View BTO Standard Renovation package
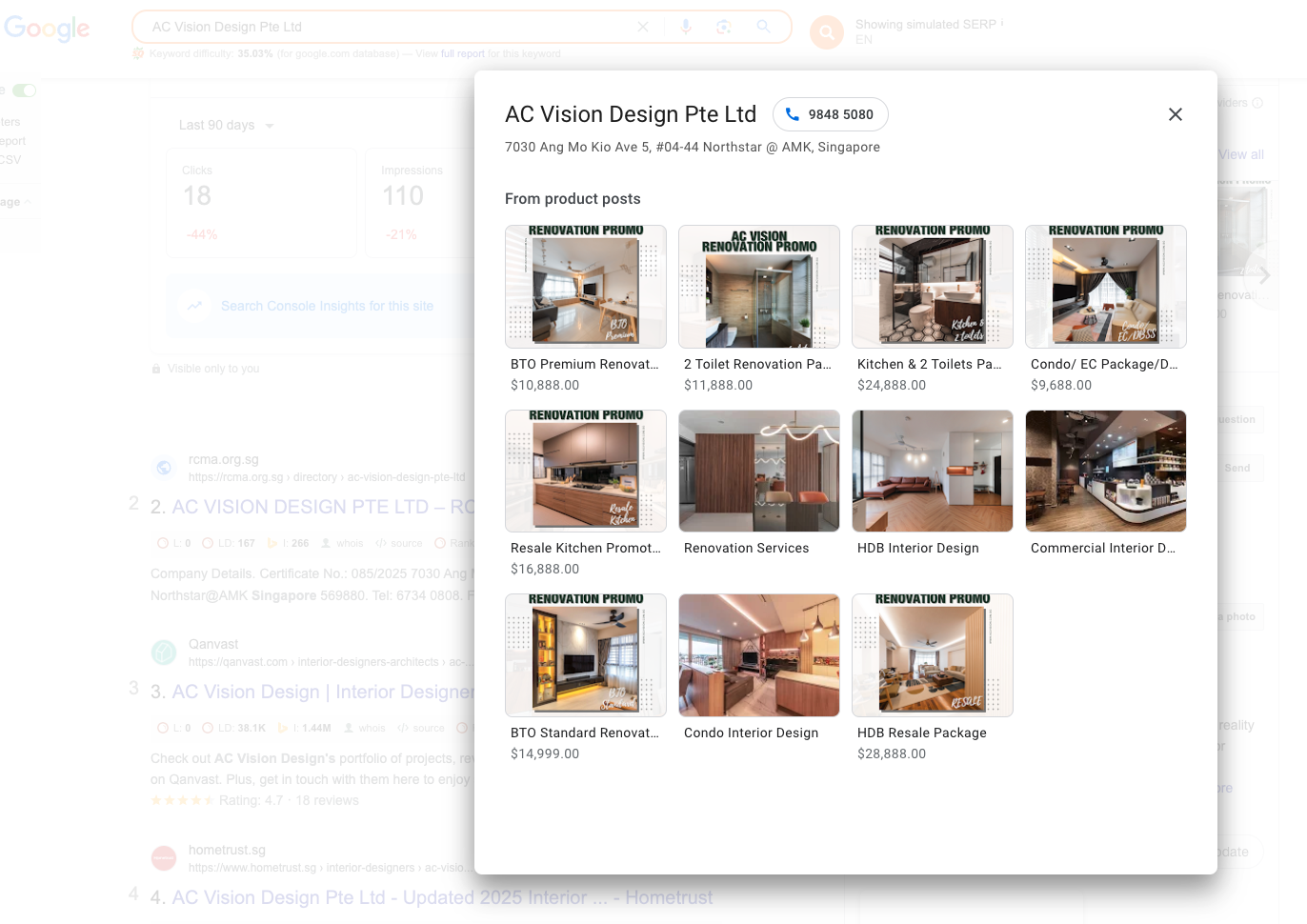Viewport: 1307px width, 924px height. pyautogui.click(x=585, y=655)
